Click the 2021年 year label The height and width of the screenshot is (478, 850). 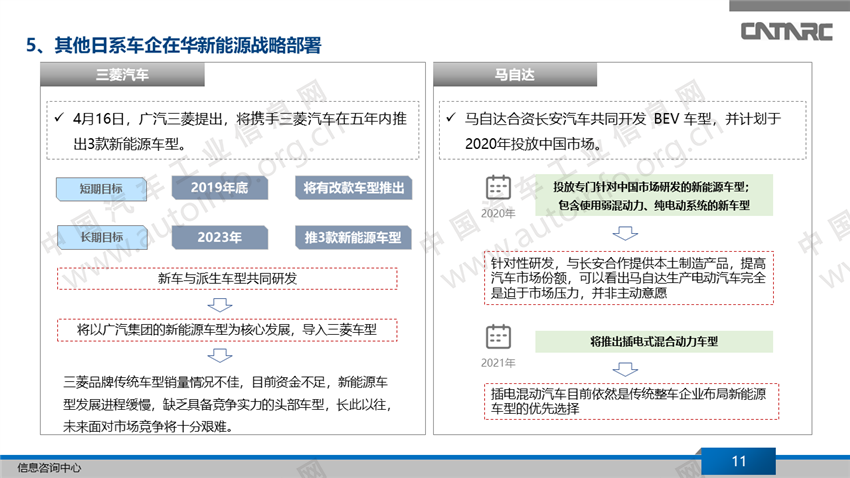click(x=498, y=363)
